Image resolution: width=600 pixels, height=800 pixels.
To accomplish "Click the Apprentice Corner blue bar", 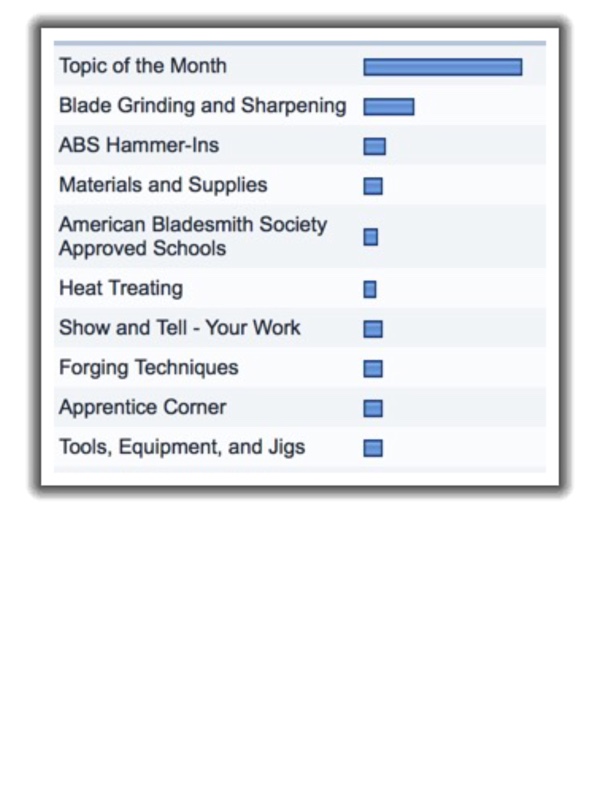I will [x=373, y=409].
